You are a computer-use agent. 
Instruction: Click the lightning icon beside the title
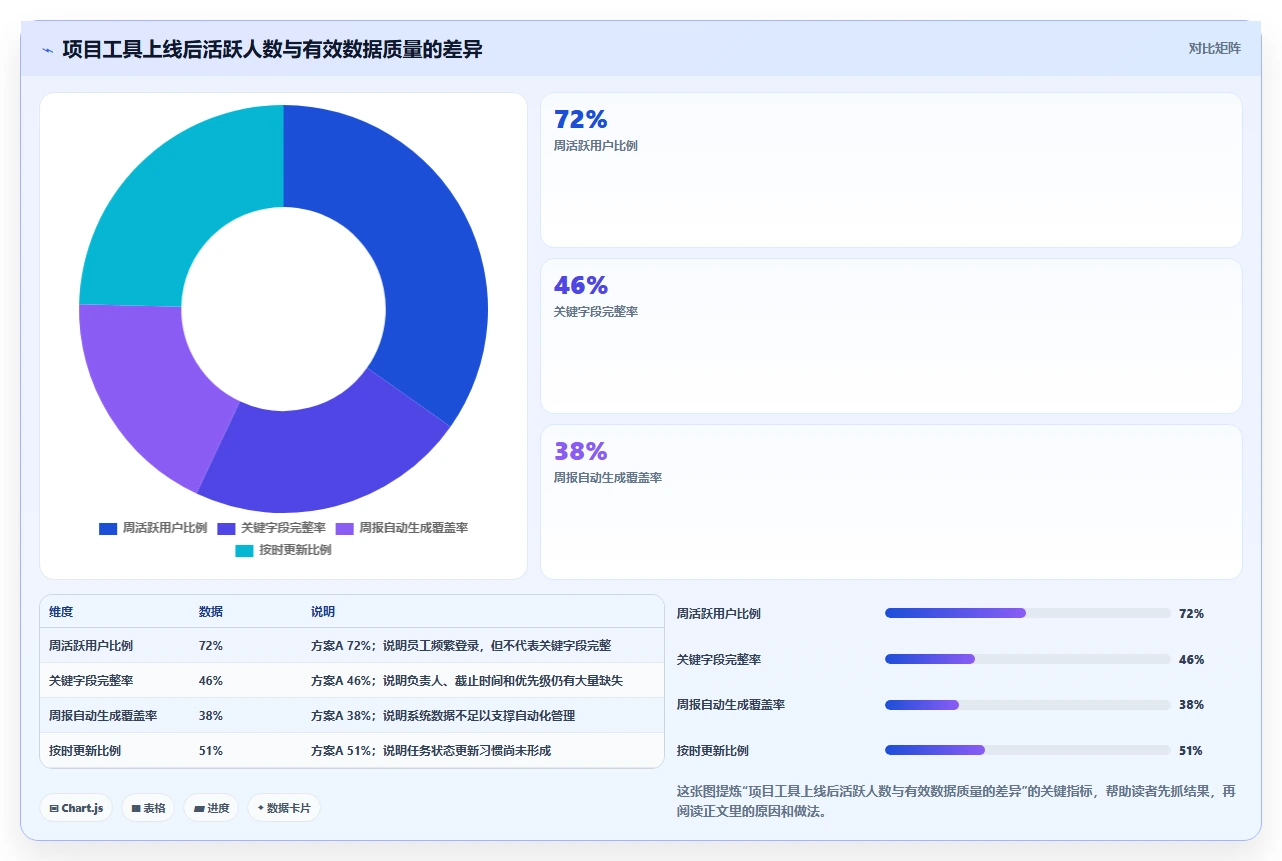click(48, 49)
